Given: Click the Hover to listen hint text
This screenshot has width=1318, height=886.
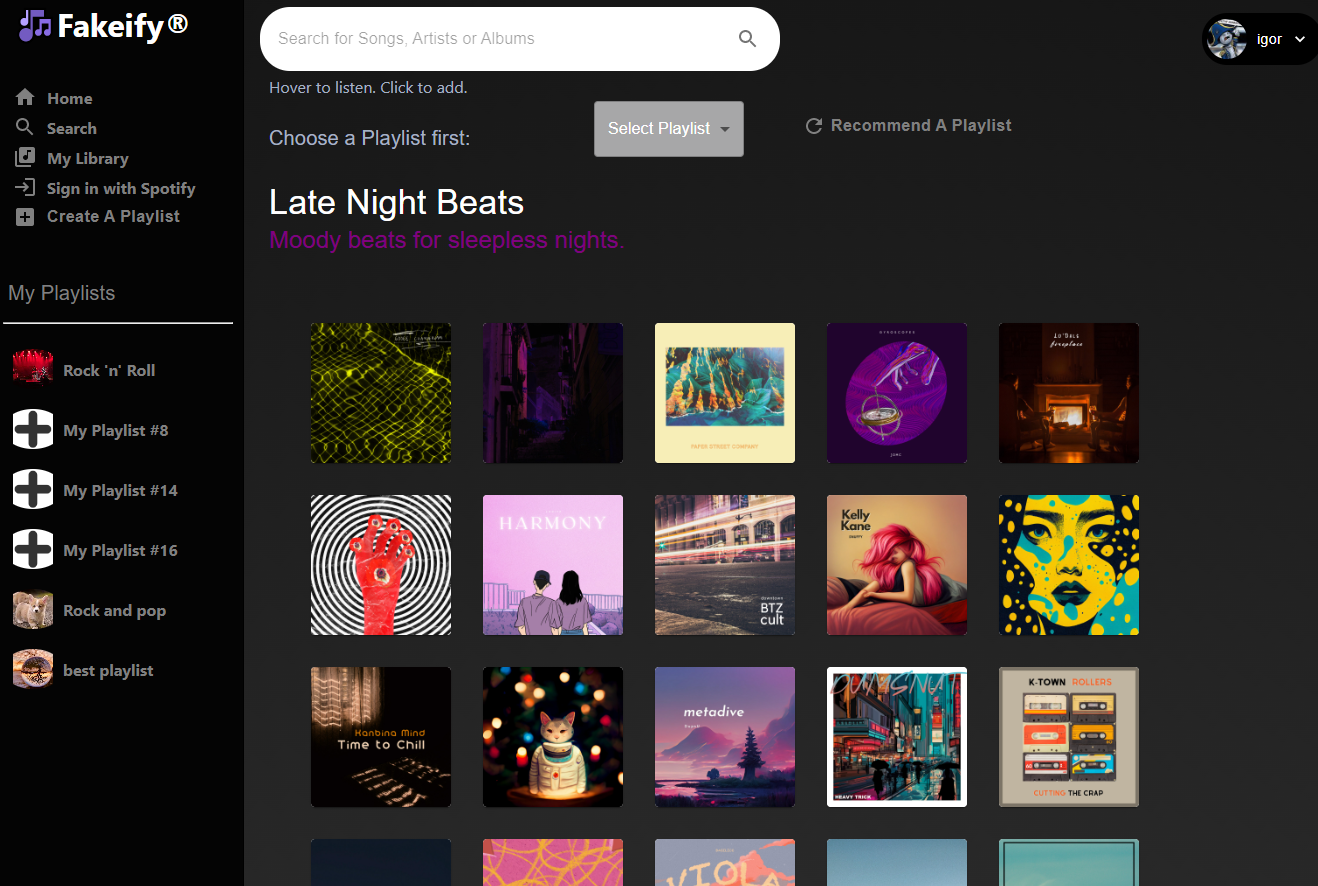Looking at the screenshot, I should coord(368,88).
